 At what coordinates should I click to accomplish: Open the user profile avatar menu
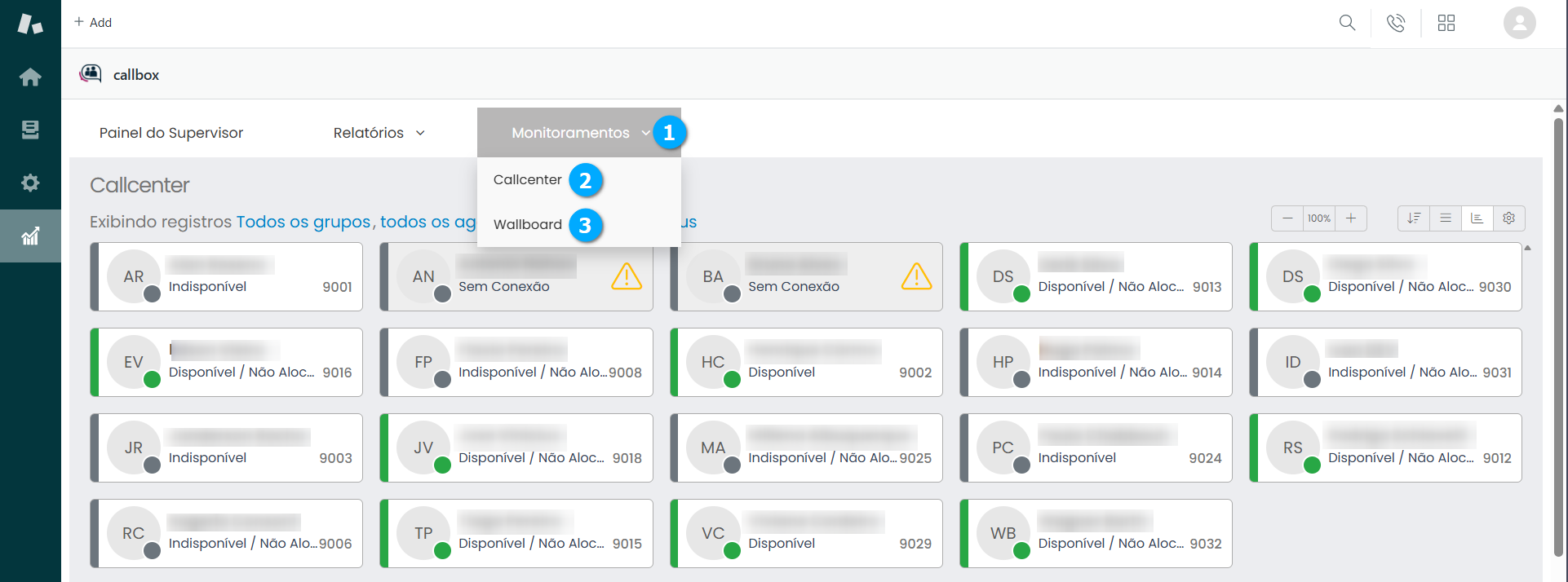tap(1519, 23)
